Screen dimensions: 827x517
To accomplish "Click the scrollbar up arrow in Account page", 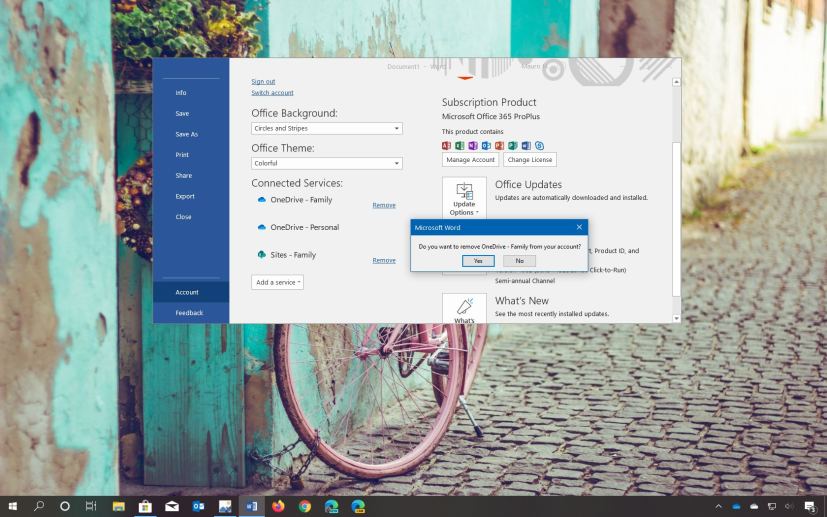I will pyautogui.click(x=676, y=82).
